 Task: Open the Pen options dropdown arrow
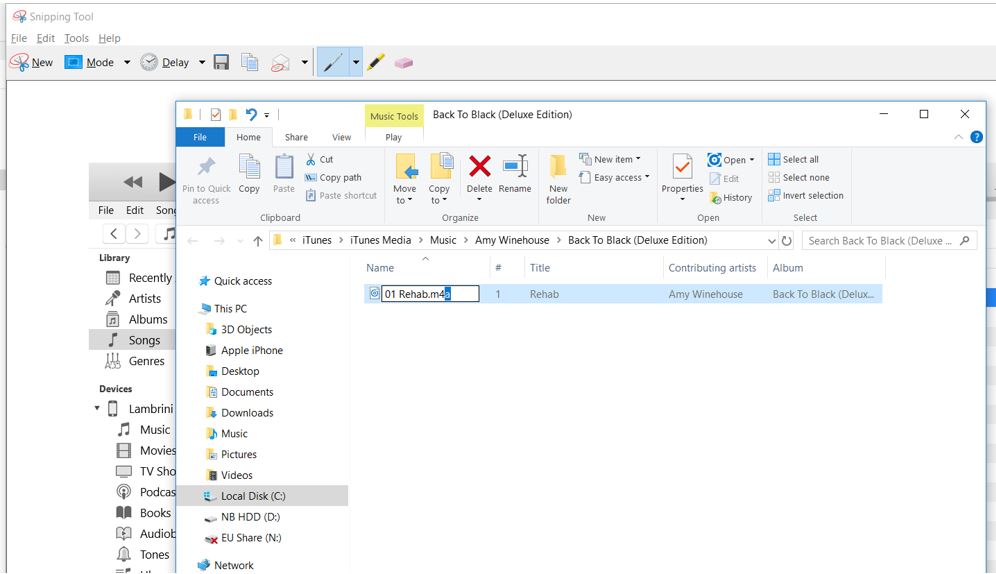tap(356, 62)
